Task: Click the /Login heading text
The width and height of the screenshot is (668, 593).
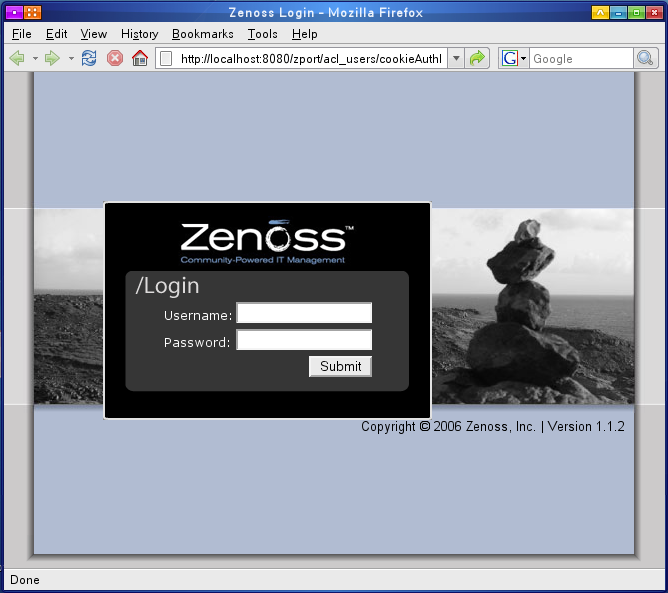Action: (167, 286)
